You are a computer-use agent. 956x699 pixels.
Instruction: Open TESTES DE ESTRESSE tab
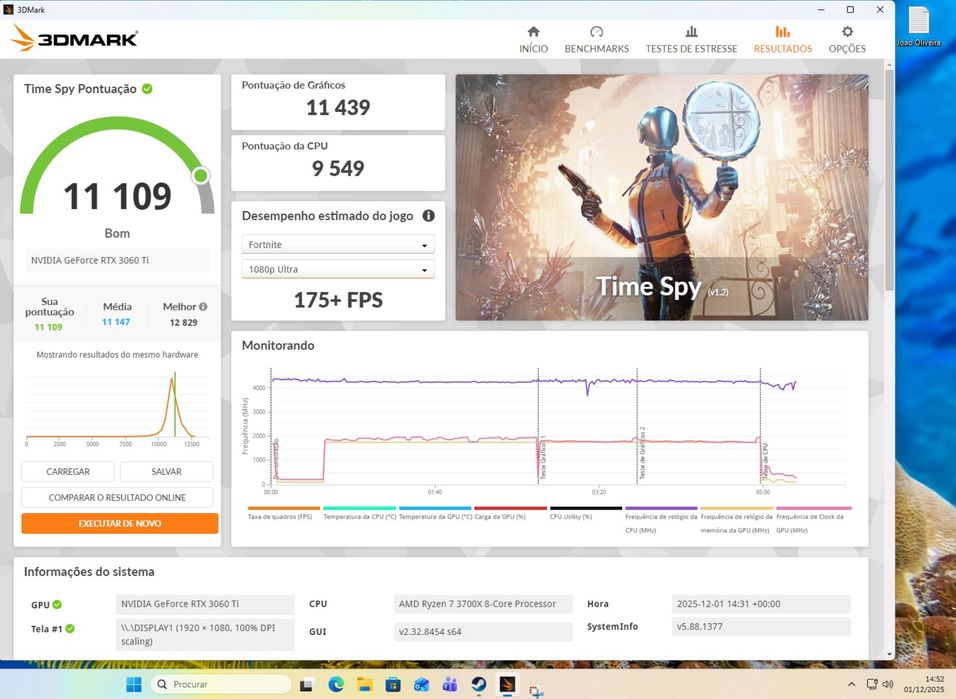coord(691,40)
